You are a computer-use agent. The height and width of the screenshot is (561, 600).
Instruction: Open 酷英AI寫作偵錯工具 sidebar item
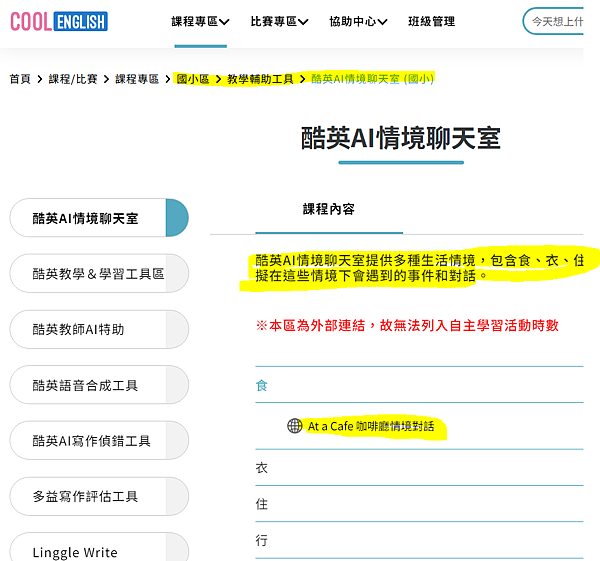99,440
